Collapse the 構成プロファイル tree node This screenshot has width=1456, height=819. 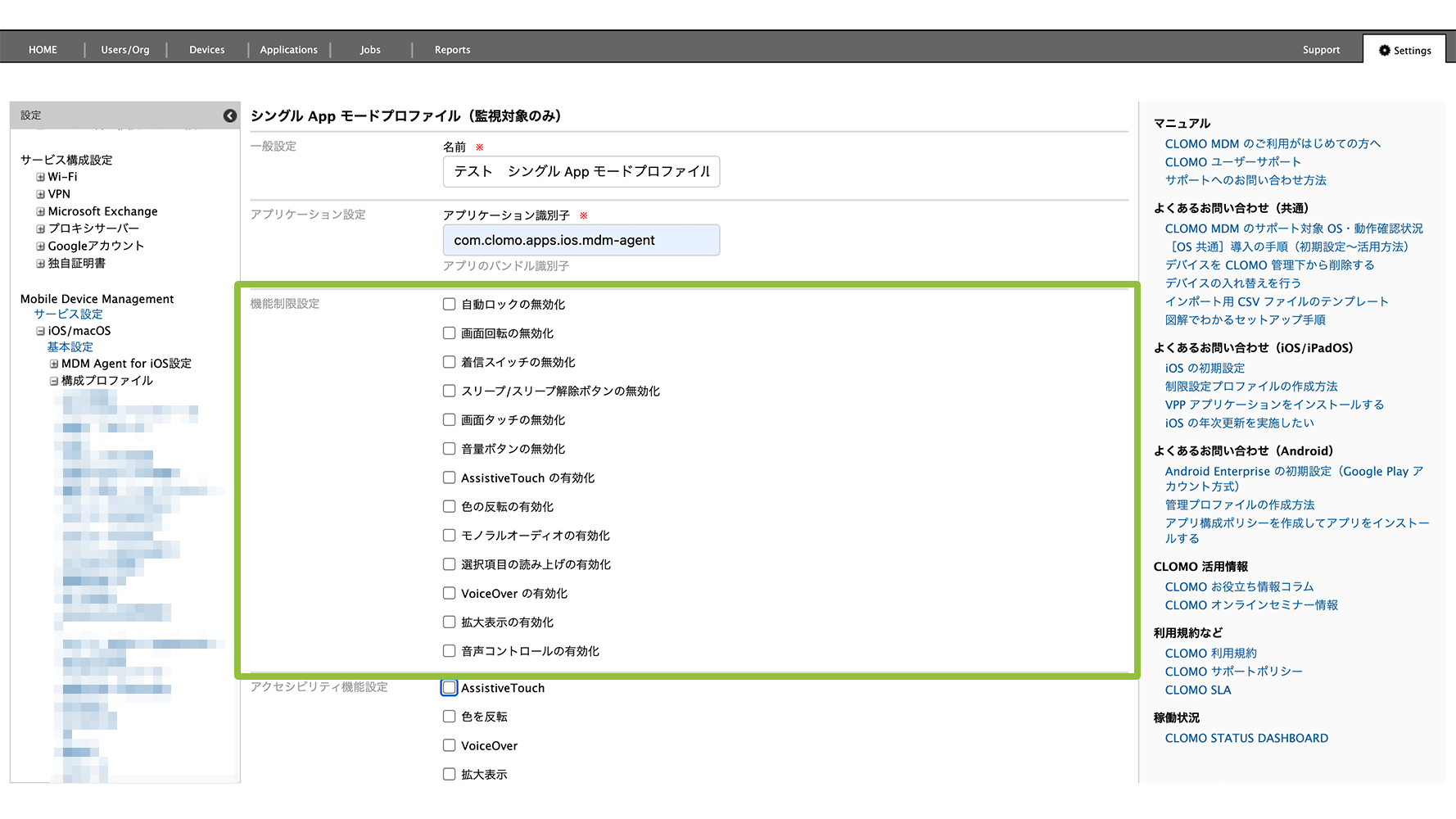(54, 381)
